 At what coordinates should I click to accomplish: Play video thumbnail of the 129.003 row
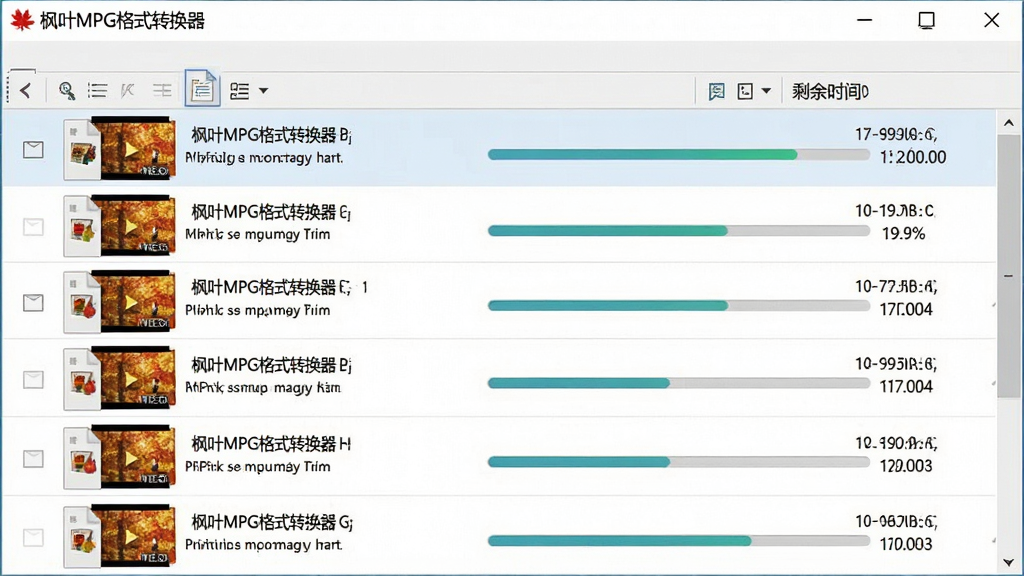coord(133,457)
